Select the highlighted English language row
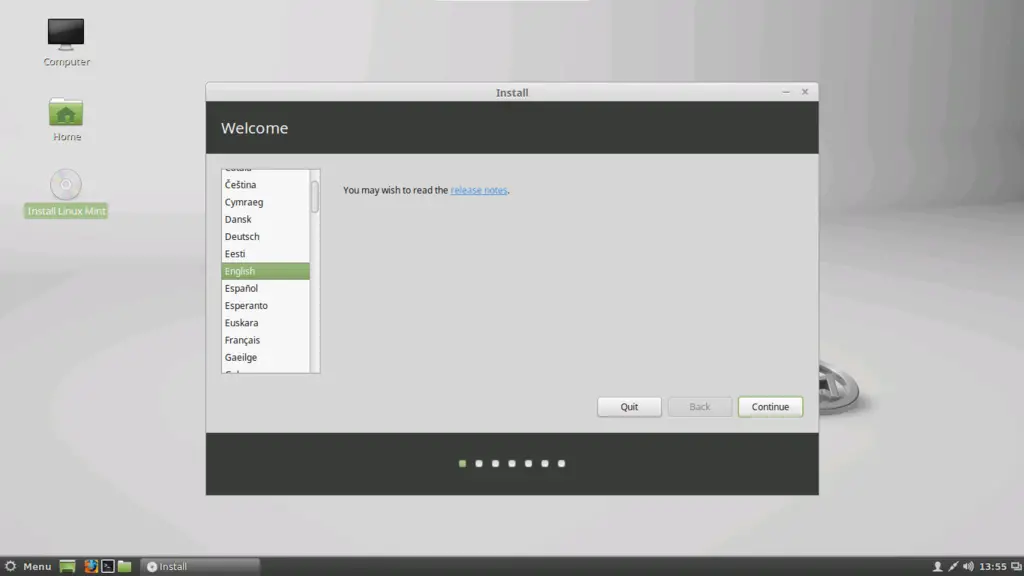 pyautogui.click(x=265, y=271)
